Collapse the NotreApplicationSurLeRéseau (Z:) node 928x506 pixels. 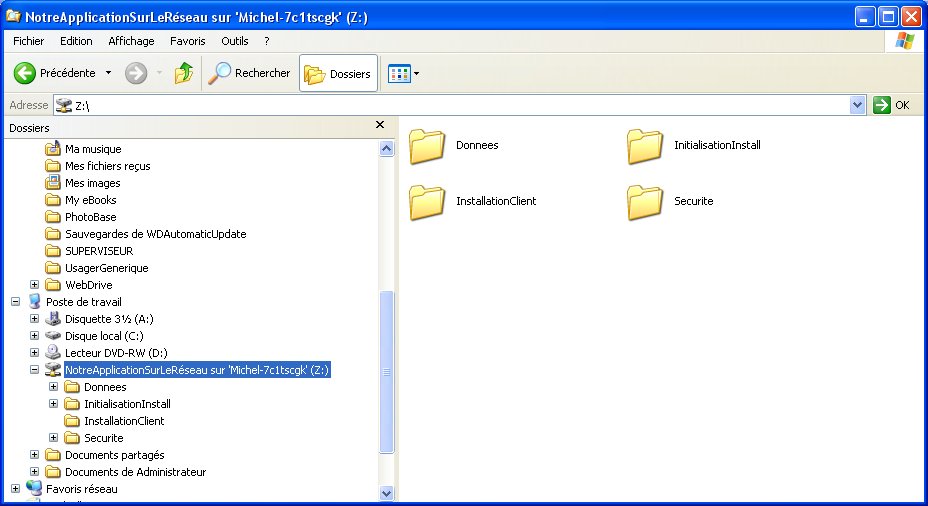(x=34, y=369)
